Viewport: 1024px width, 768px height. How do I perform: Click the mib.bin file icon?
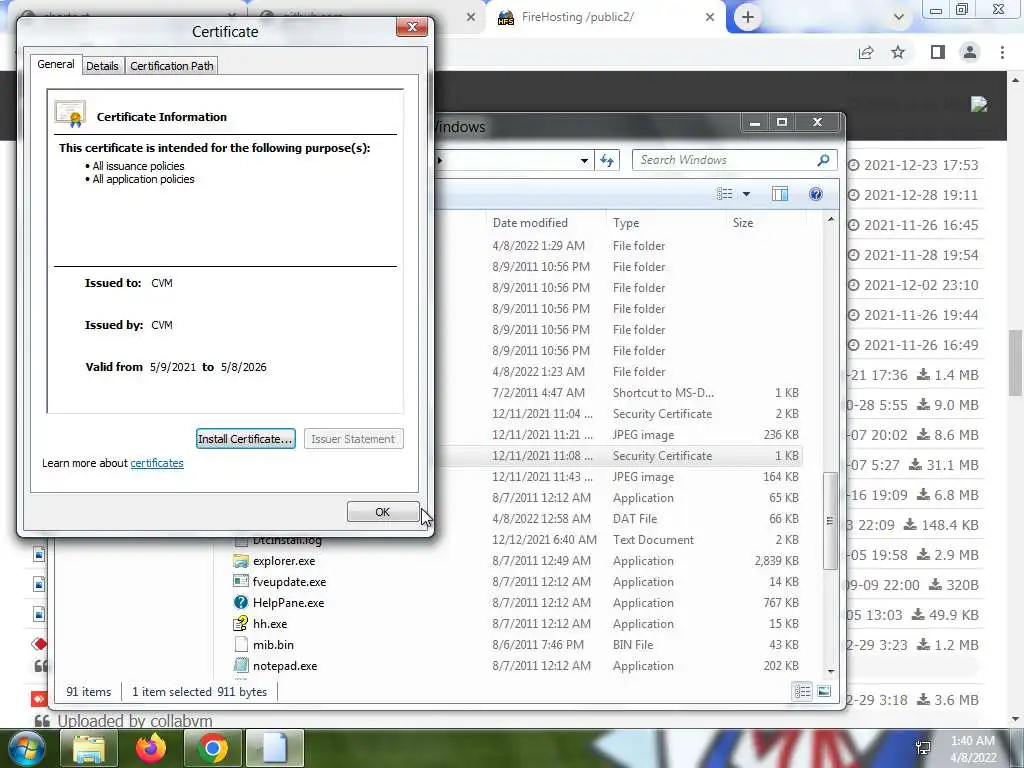coord(241,645)
